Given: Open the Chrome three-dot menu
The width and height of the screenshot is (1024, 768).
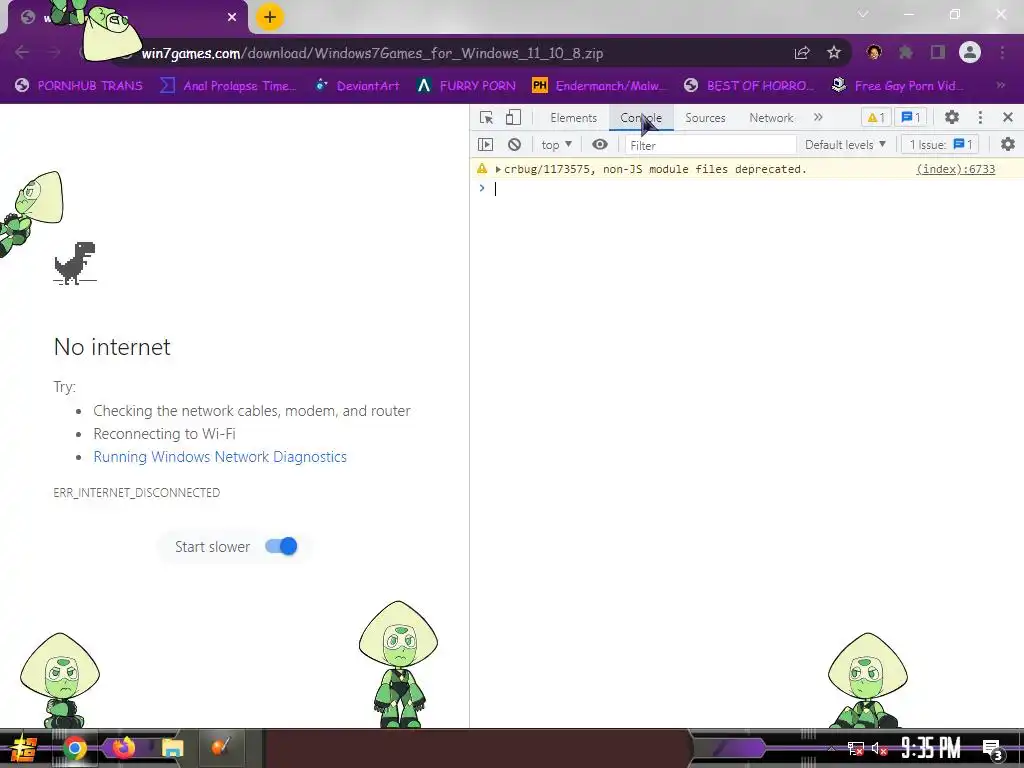Looking at the screenshot, I should coord(1002,52).
